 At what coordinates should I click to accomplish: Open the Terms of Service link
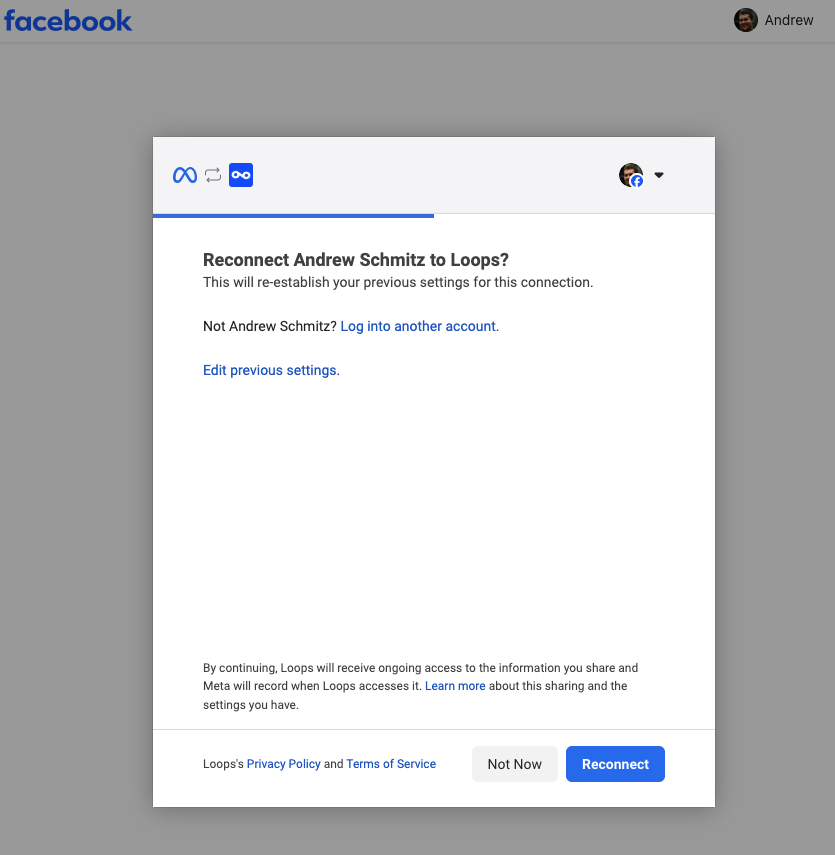click(x=390, y=764)
